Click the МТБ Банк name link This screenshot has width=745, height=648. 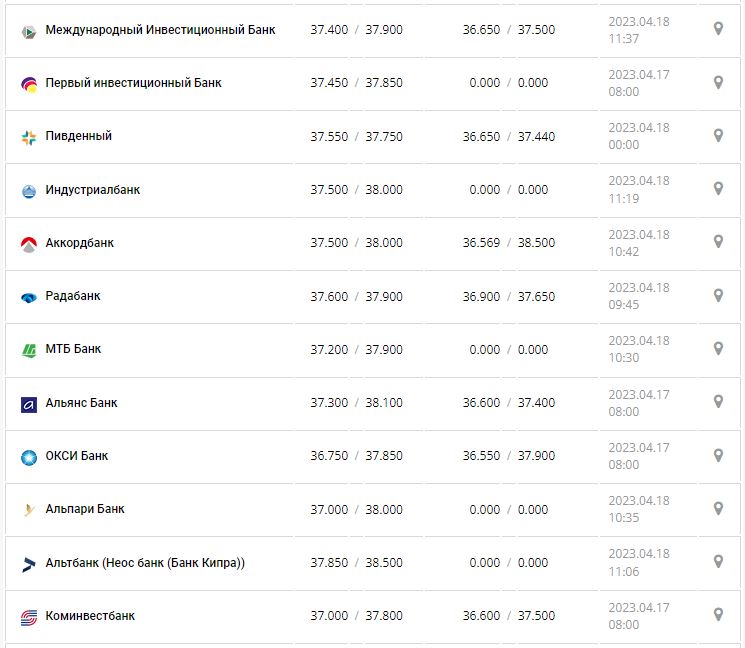click(73, 349)
